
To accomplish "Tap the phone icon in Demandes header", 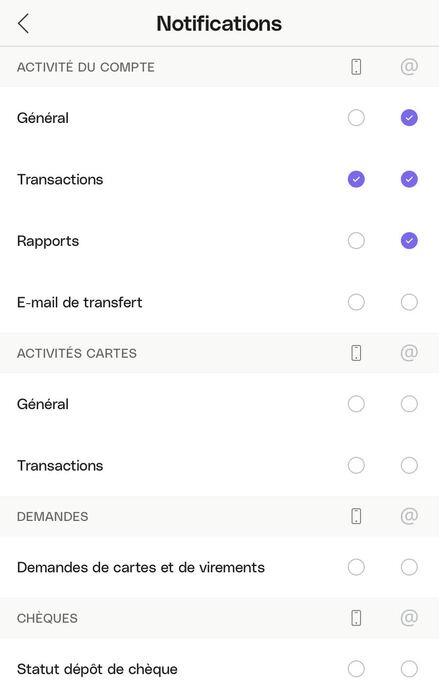I will [x=356, y=516].
